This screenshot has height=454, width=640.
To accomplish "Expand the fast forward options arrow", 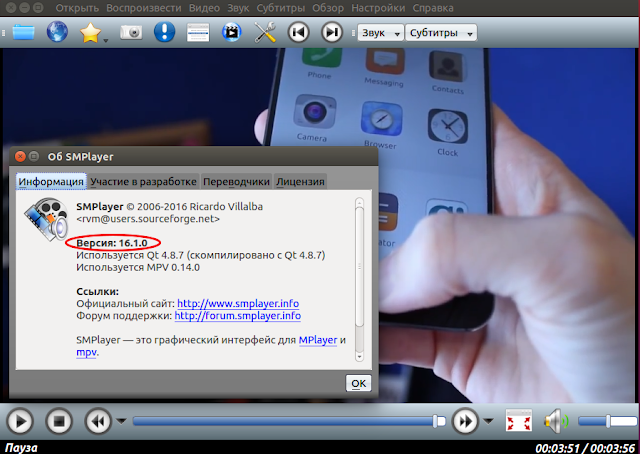I will (x=489, y=421).
